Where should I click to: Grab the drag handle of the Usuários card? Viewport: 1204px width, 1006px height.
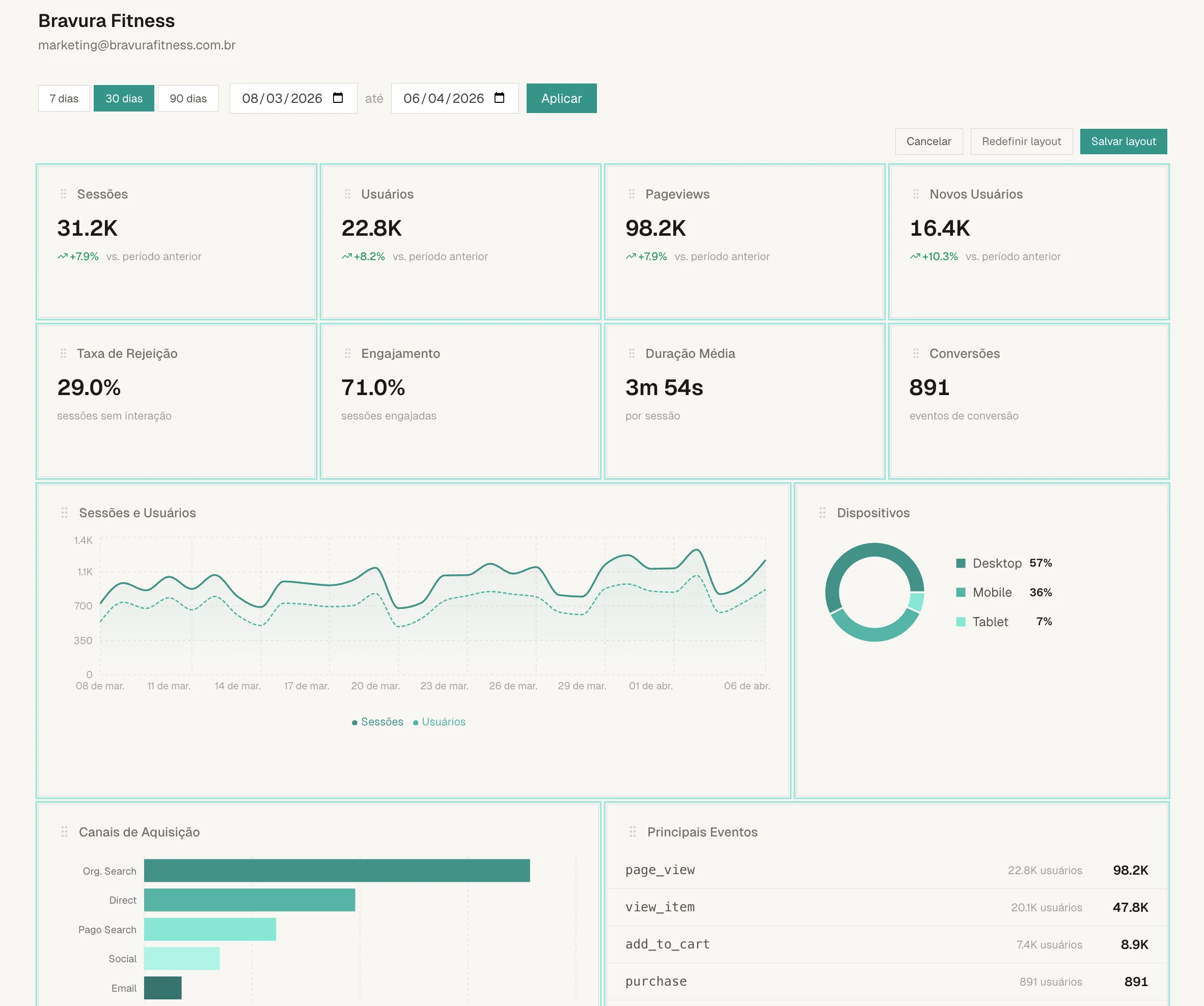coord(347,194)
